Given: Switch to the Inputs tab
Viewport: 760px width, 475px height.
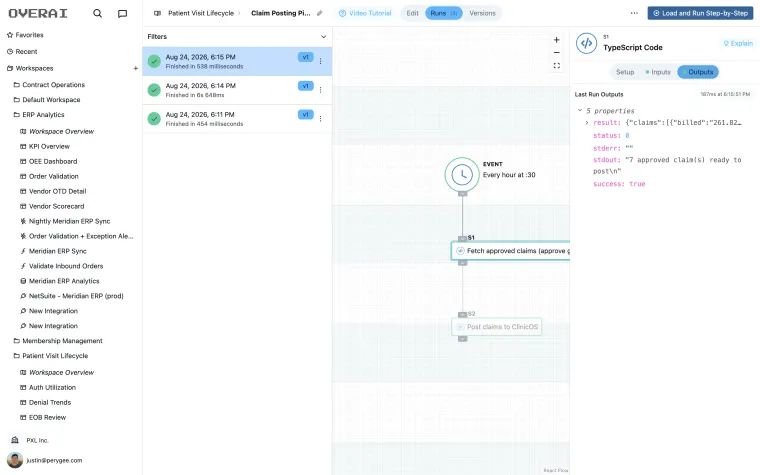Looking at the screenshot, I should pos(658,72).
